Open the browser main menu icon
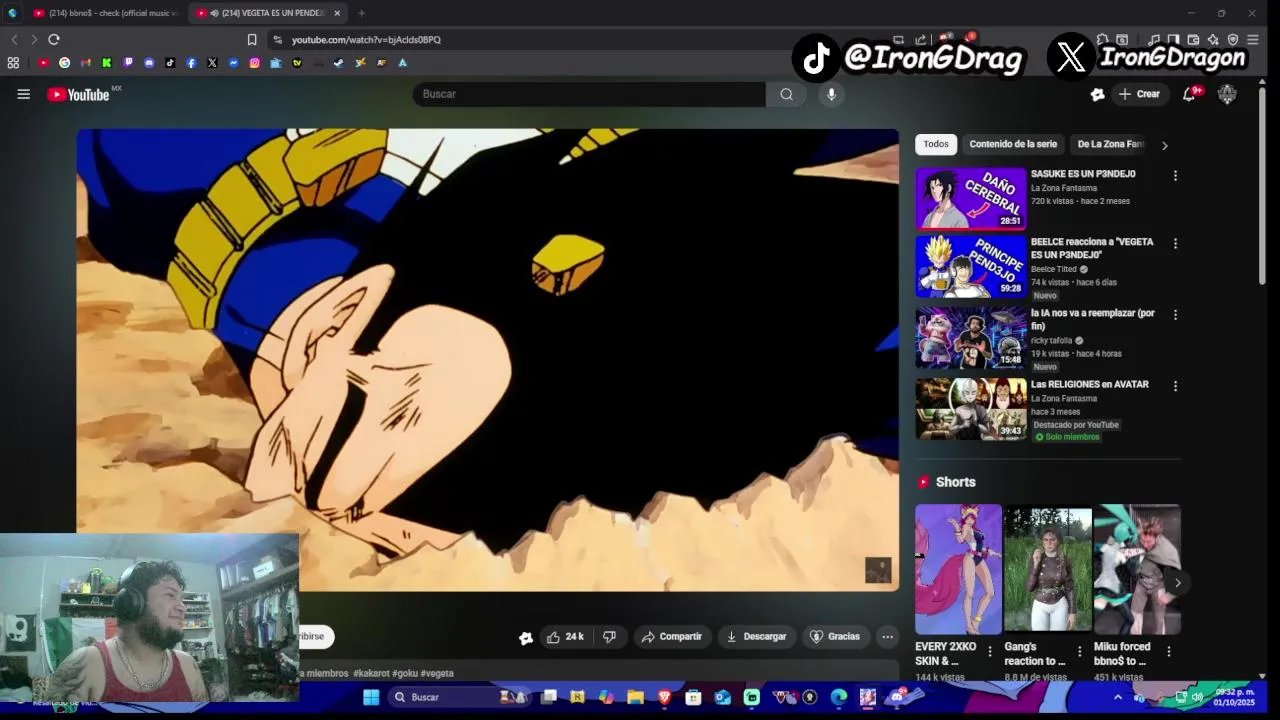The width and height of the screenshot is (1280, 720). point(1253,40)
